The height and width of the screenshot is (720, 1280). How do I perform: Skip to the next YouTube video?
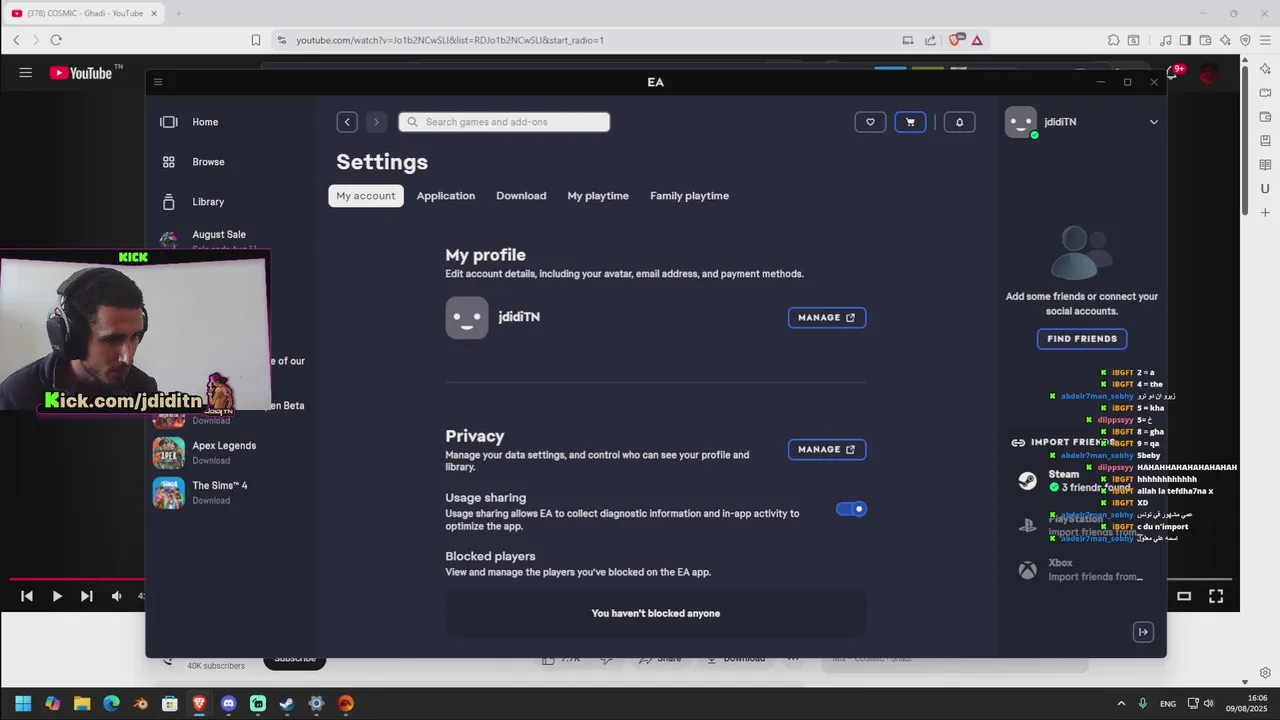[87, 596]
